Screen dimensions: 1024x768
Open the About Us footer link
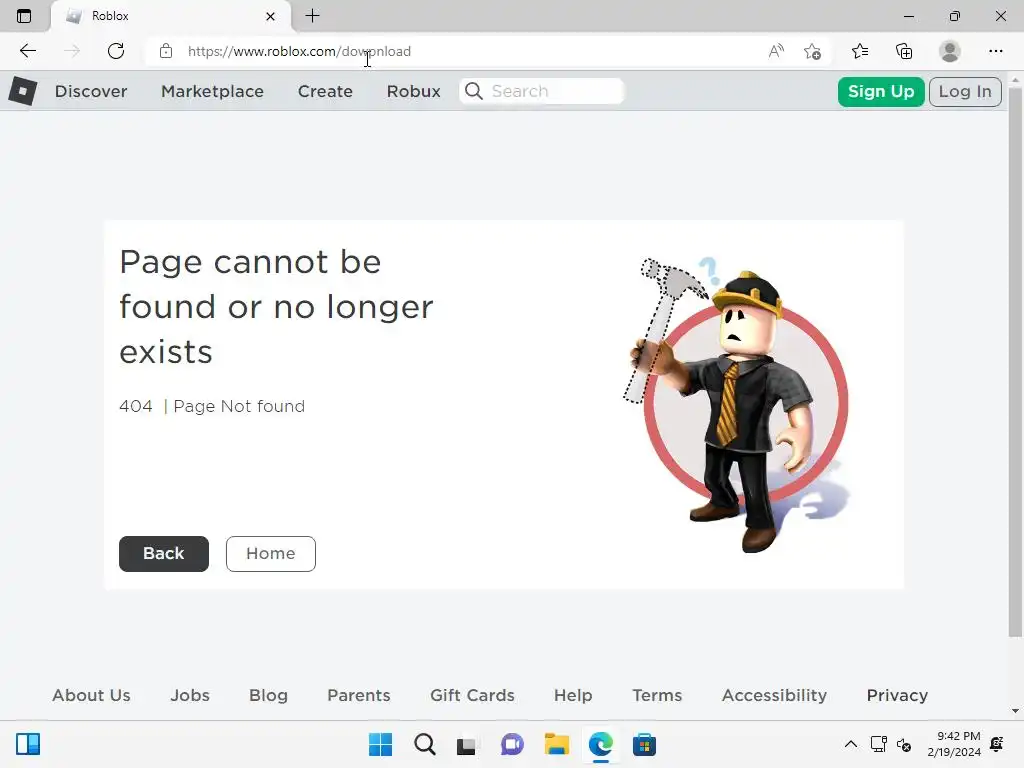[x=91, y=696]
